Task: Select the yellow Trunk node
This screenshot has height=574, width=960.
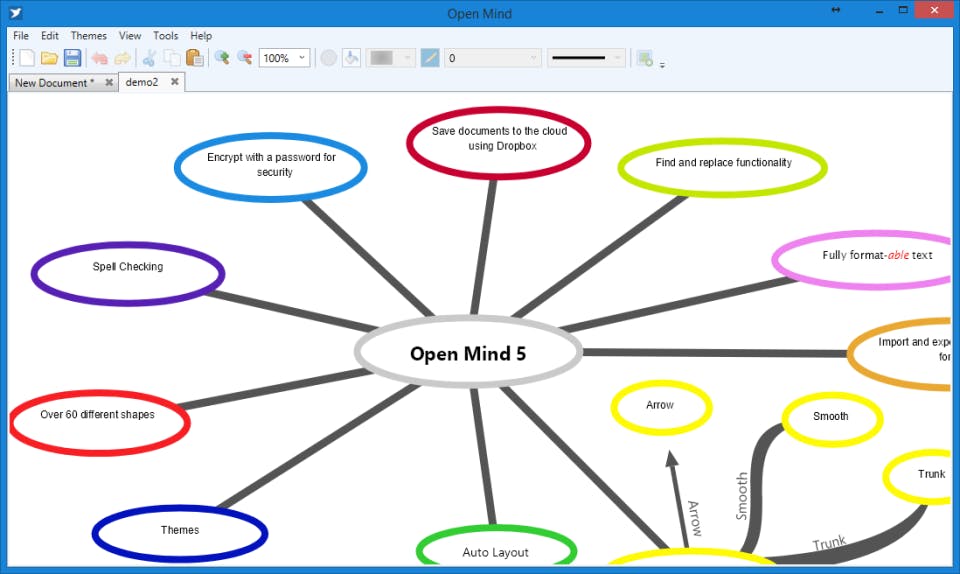Action: [x=918, y=477]
